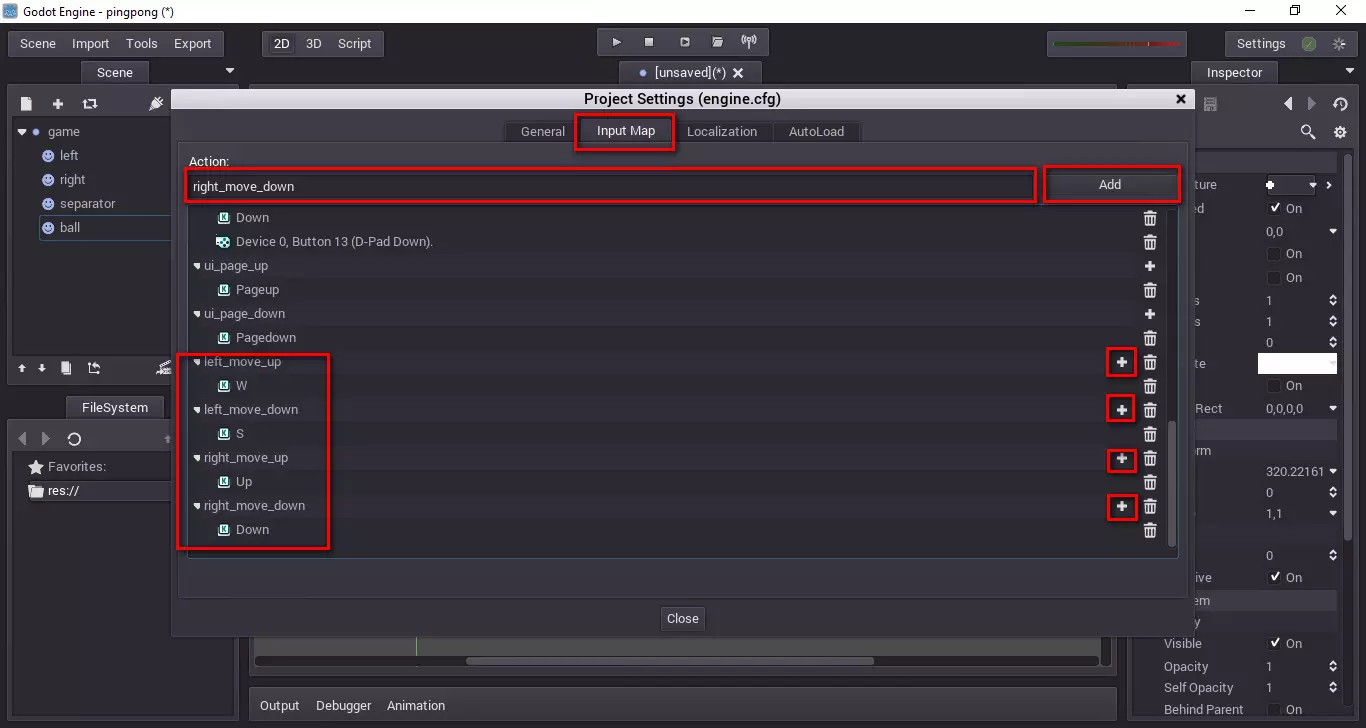The width and height of the screenshot is (1366, 728).
Task: Collapse the right_move_up action entry
Action: pyautogui.click(x=197, y=458)
